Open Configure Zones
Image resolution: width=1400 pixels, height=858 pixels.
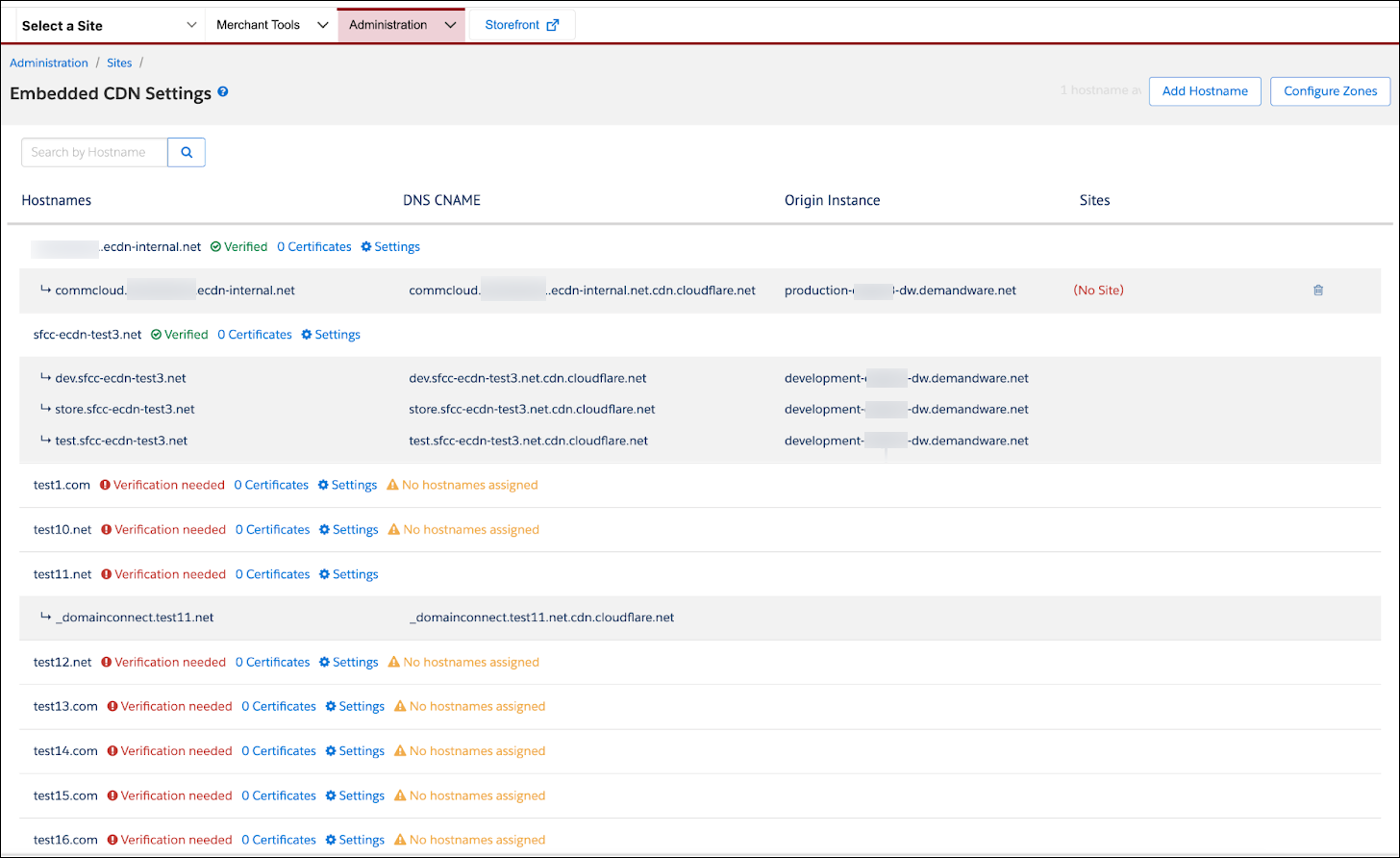[1330, 90]
